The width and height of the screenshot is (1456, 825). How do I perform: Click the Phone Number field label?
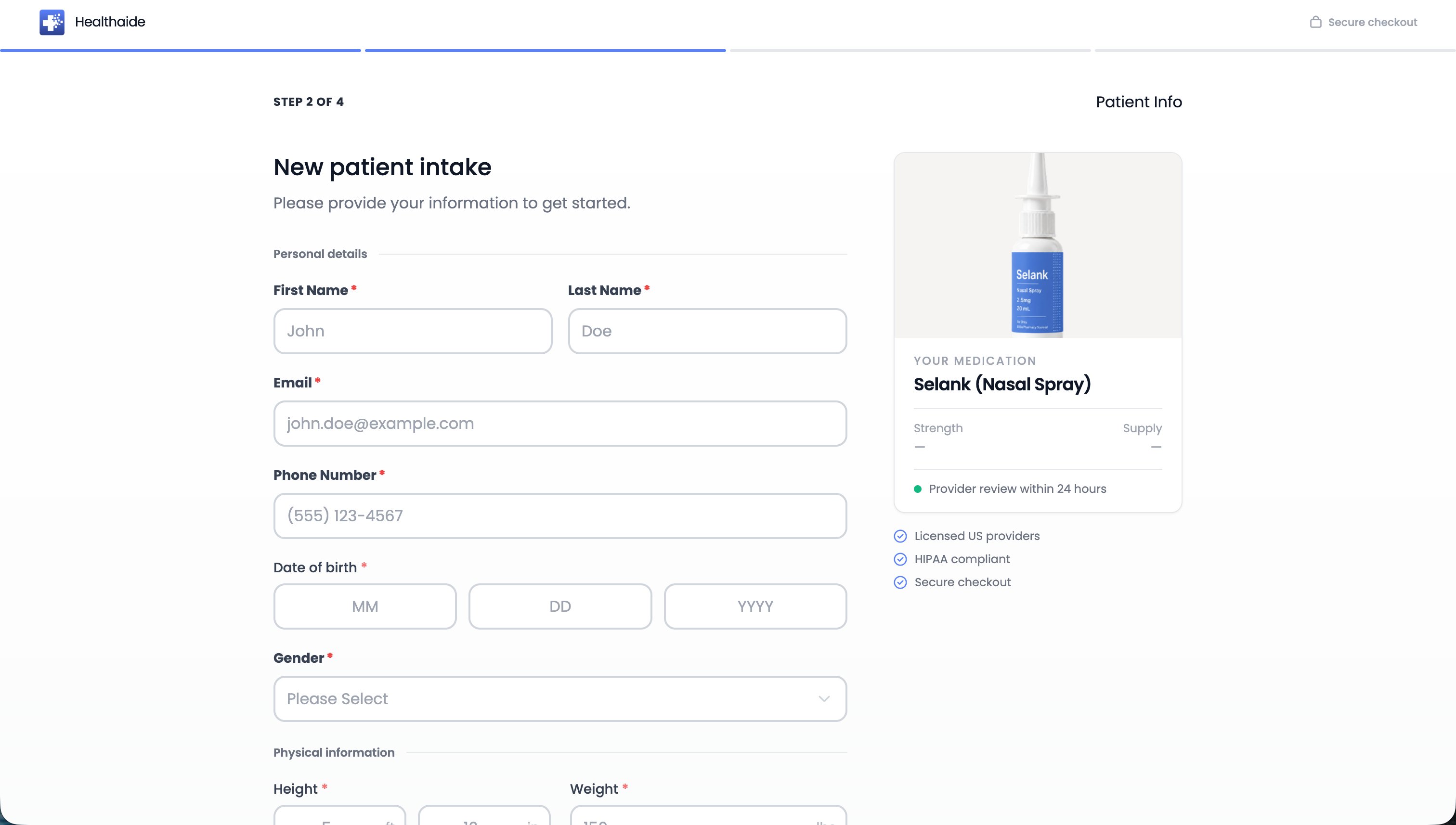325,476
